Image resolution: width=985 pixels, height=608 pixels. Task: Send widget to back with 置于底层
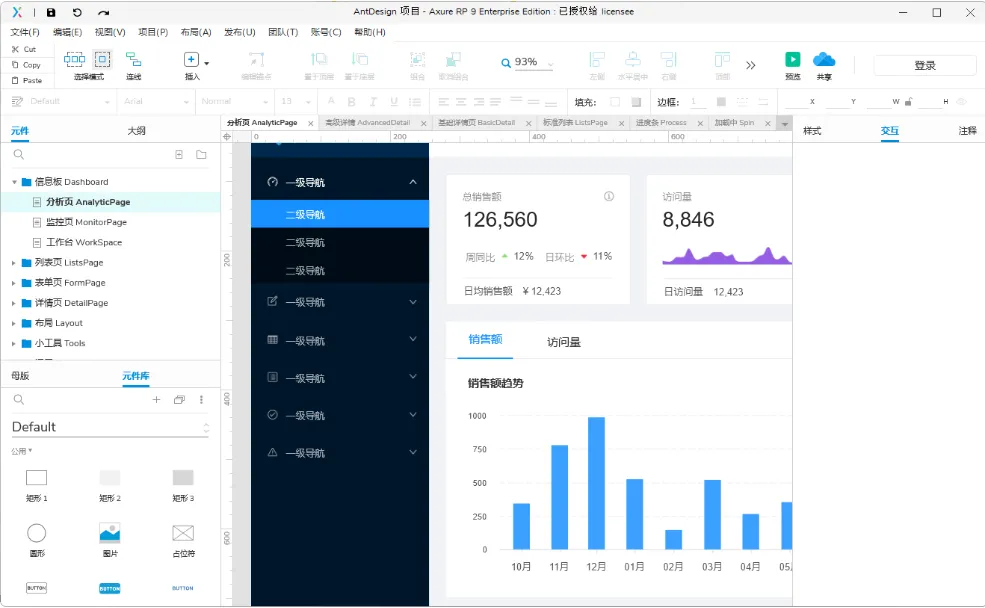point(359,65)
